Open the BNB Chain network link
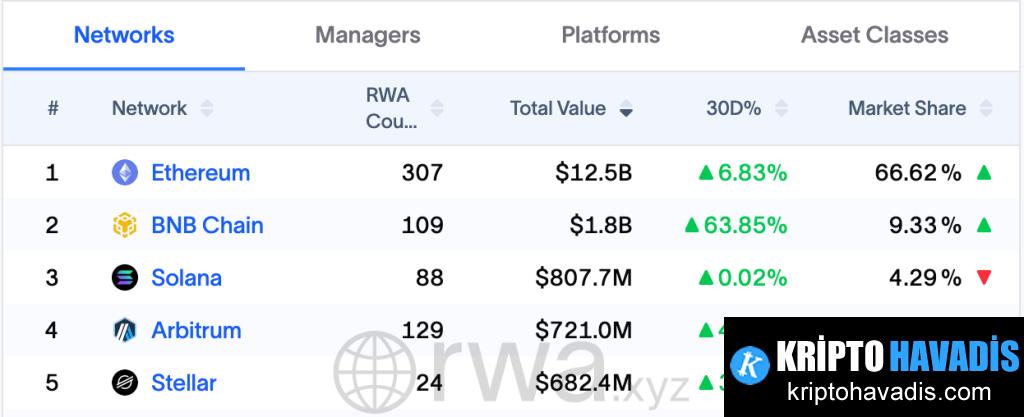 [207, 225]
